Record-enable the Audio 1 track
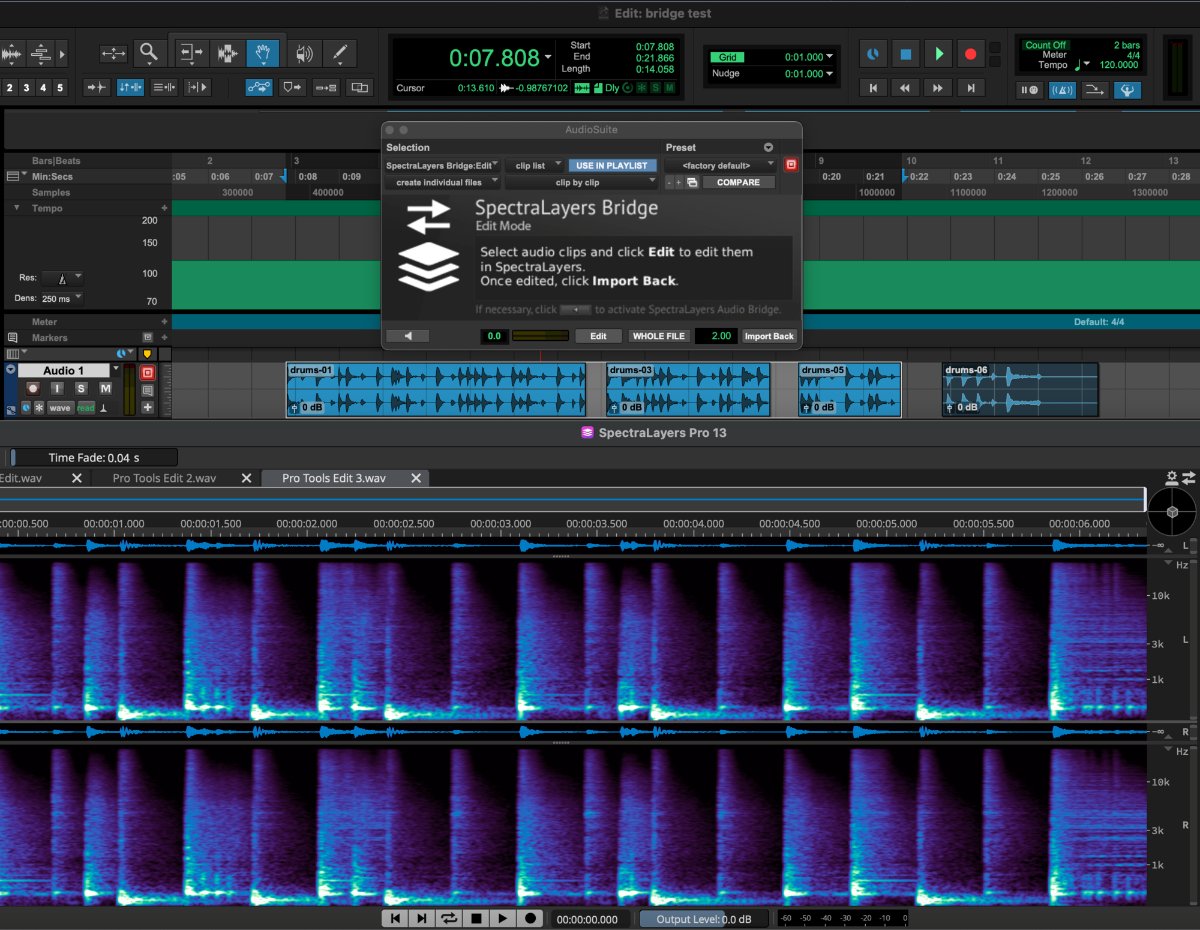 point(33,388)
